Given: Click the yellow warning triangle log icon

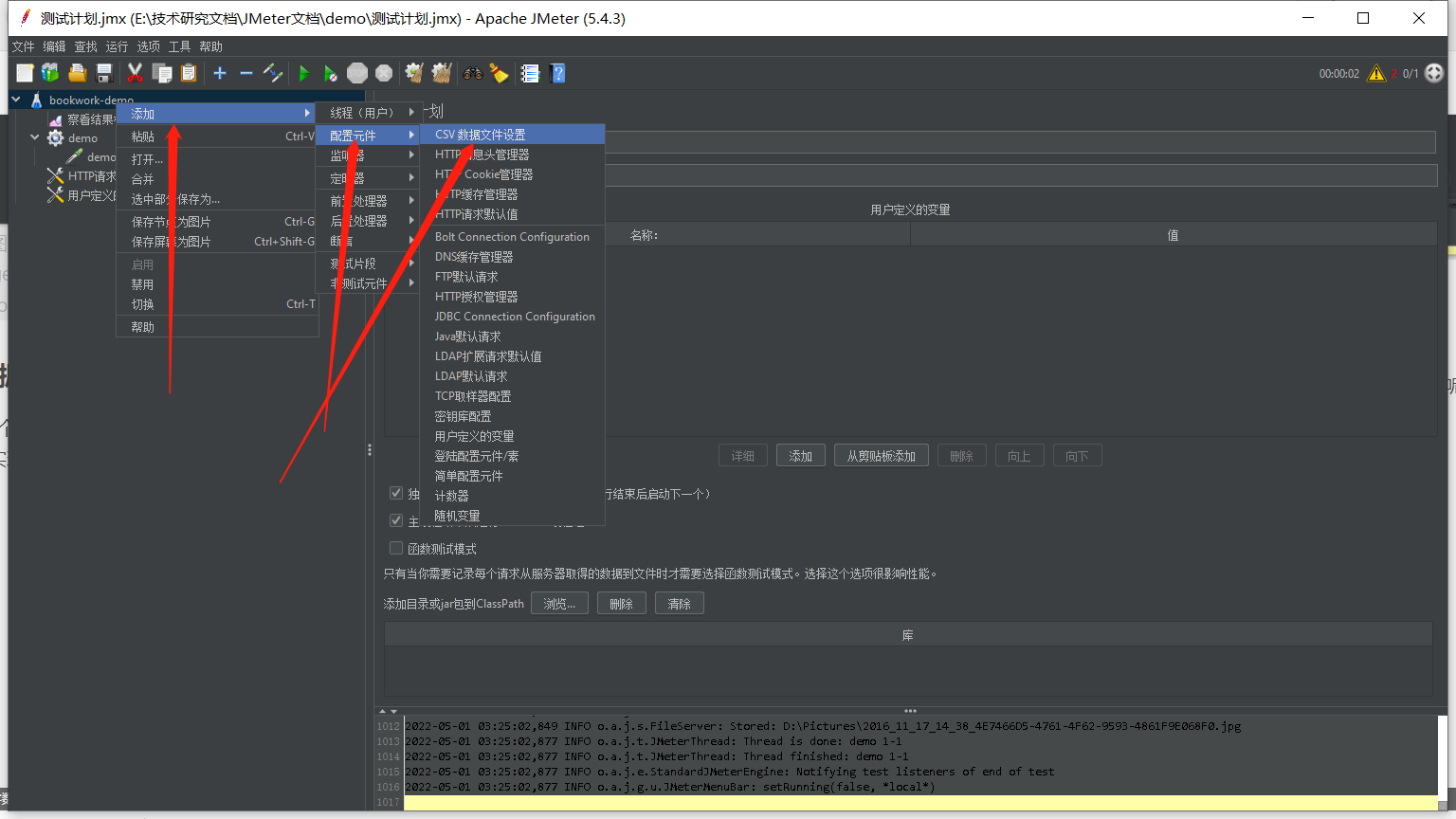Looking at the screenshot, I should coord(1376,73).
